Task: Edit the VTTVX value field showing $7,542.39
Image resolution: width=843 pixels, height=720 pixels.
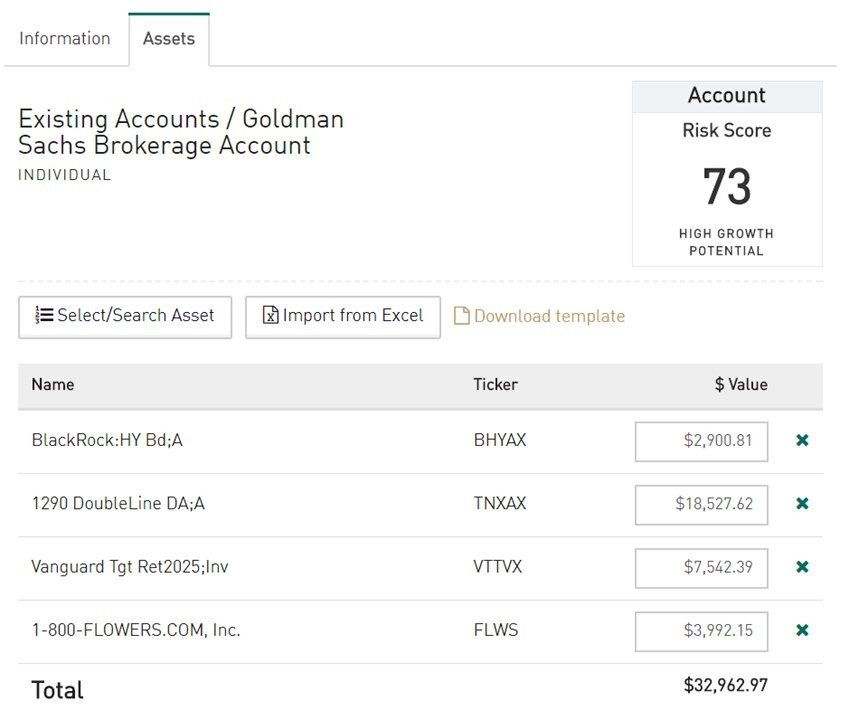Action: click(x=701, y=568)
